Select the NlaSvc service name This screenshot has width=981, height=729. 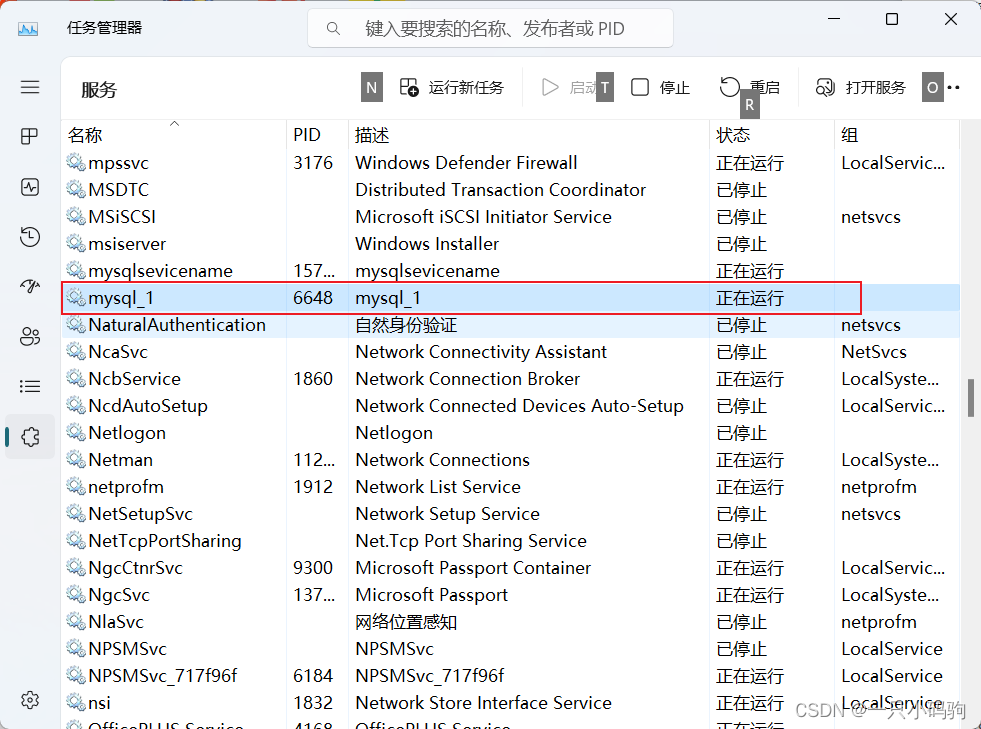point(116,622)
